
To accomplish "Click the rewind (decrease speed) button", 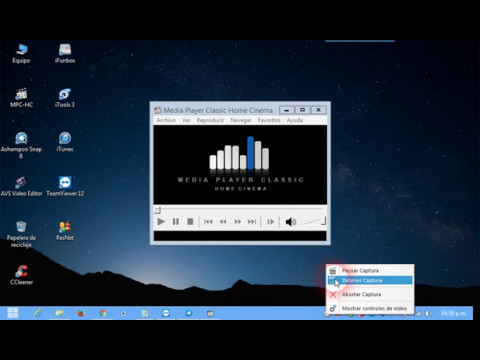I will coord(223,222).
